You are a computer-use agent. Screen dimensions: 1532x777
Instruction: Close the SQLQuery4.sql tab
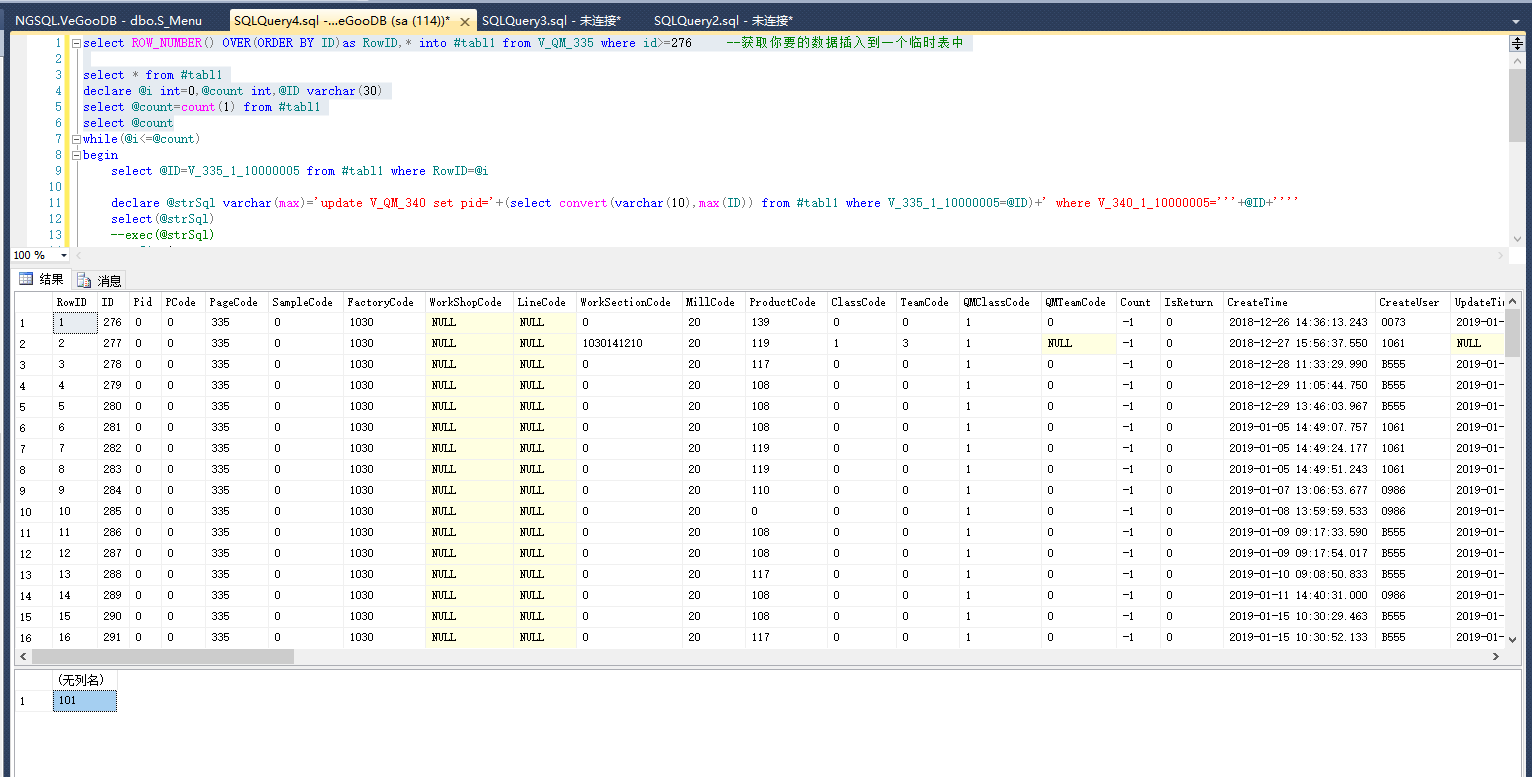tap(467, 21)
